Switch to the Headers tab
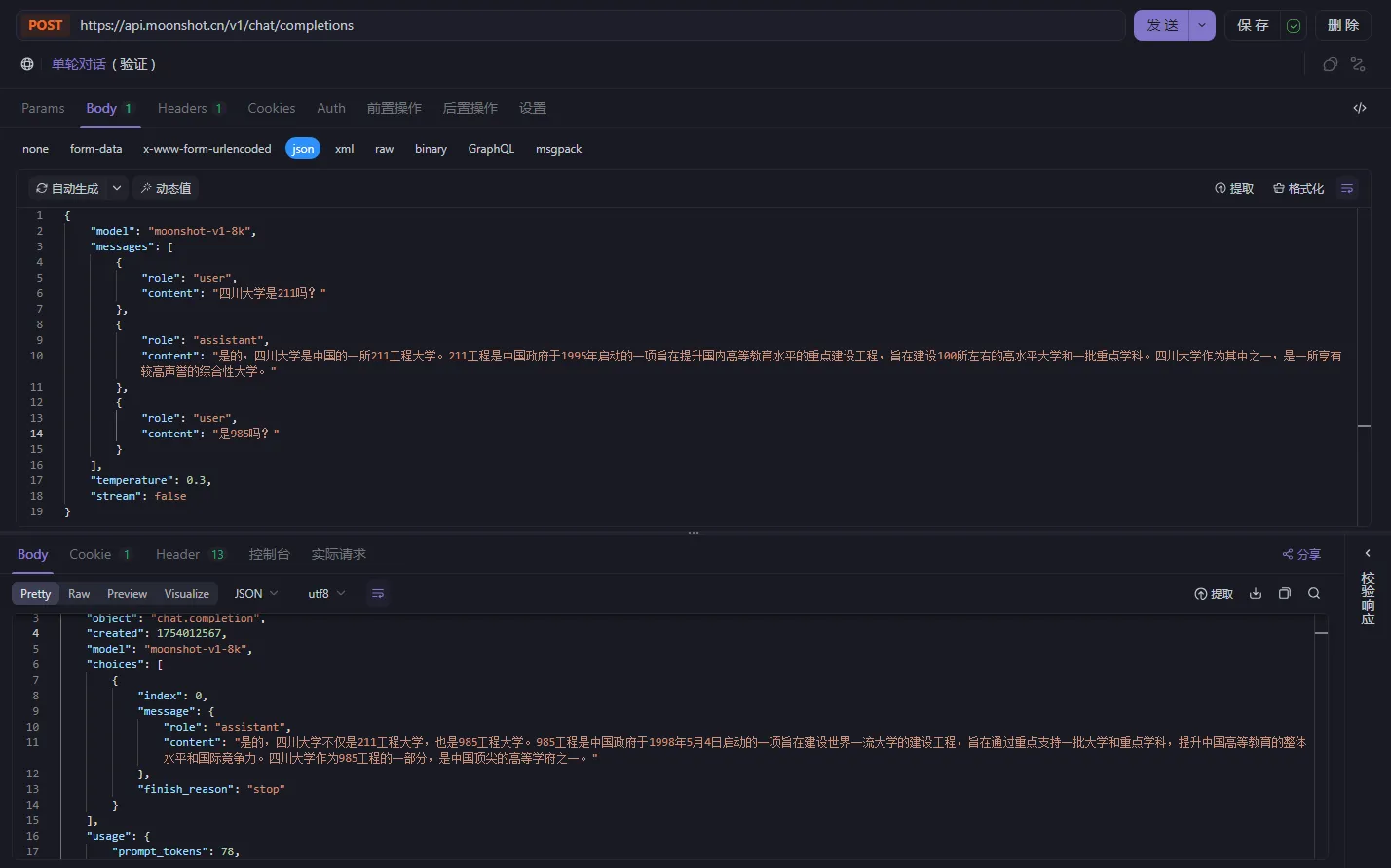Viewport: 1391px width, 868px height. [x=191, y=108]
